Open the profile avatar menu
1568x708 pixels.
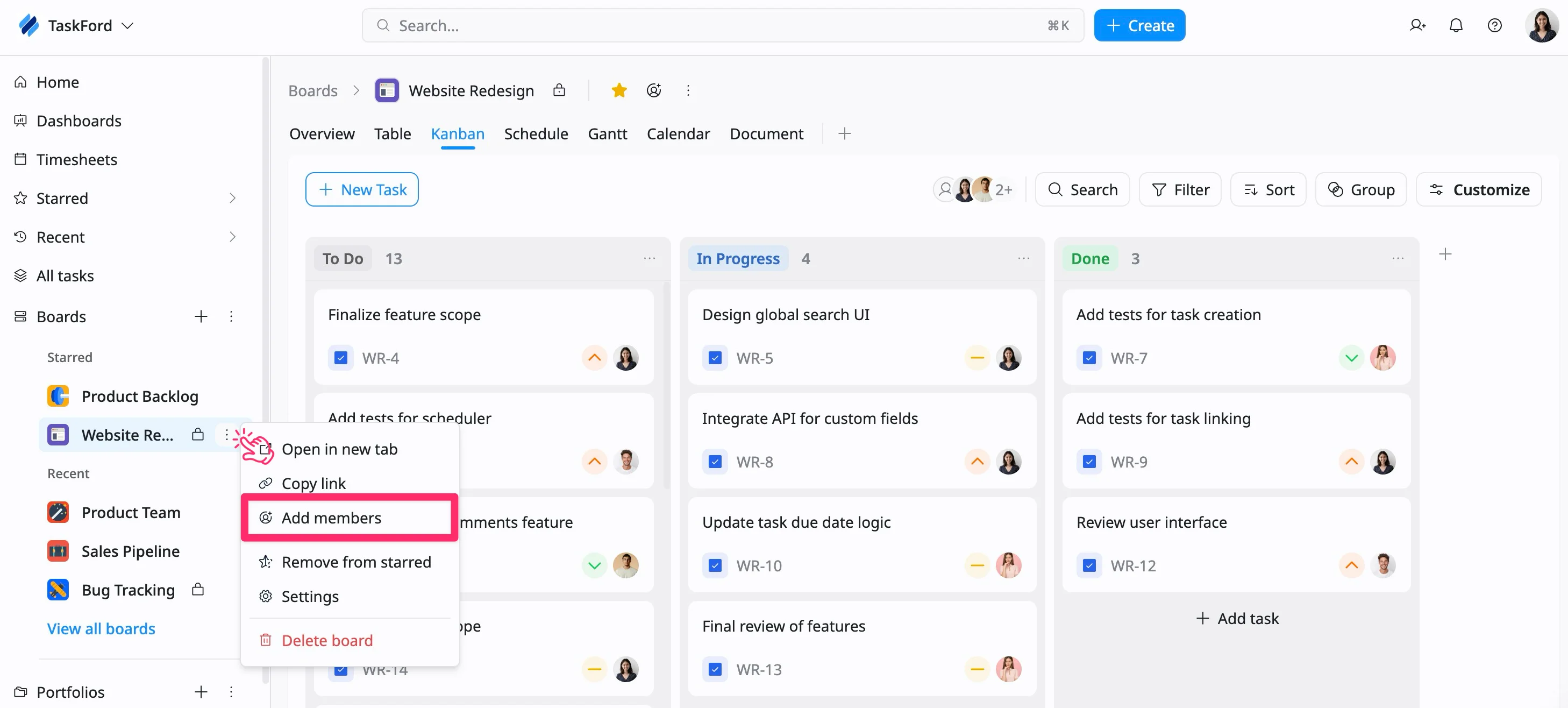(x=1541, y=25)
